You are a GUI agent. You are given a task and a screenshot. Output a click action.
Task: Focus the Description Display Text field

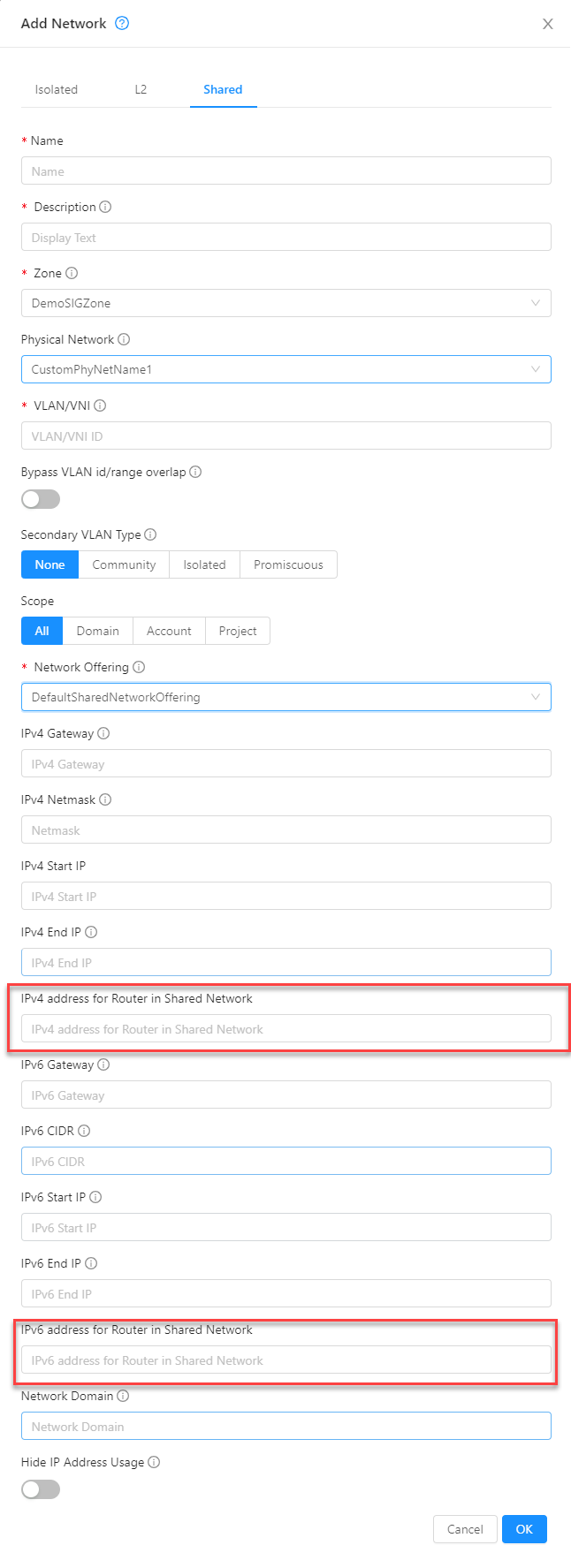point(286,237)
